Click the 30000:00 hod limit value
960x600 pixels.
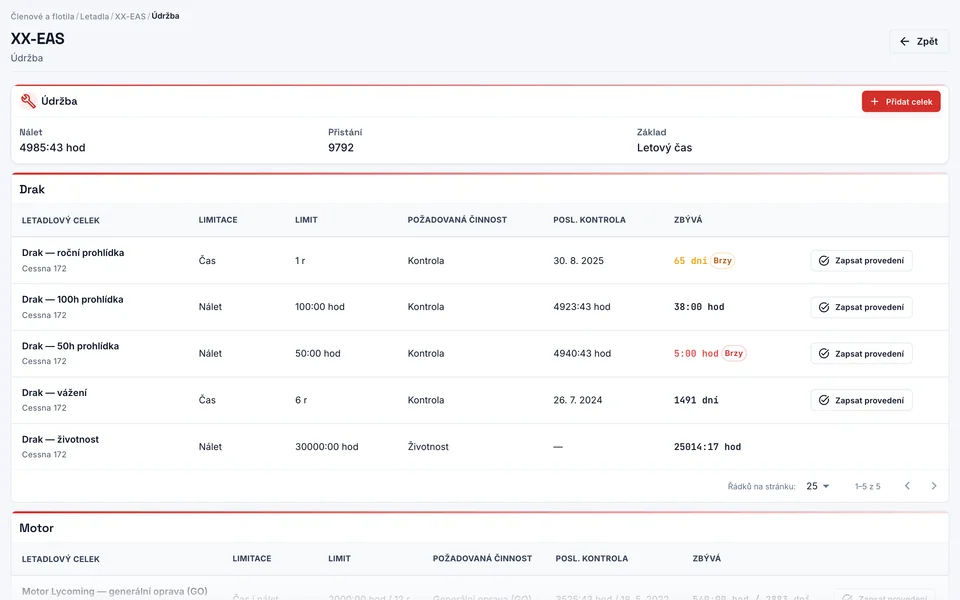click(x=327, y=447)
